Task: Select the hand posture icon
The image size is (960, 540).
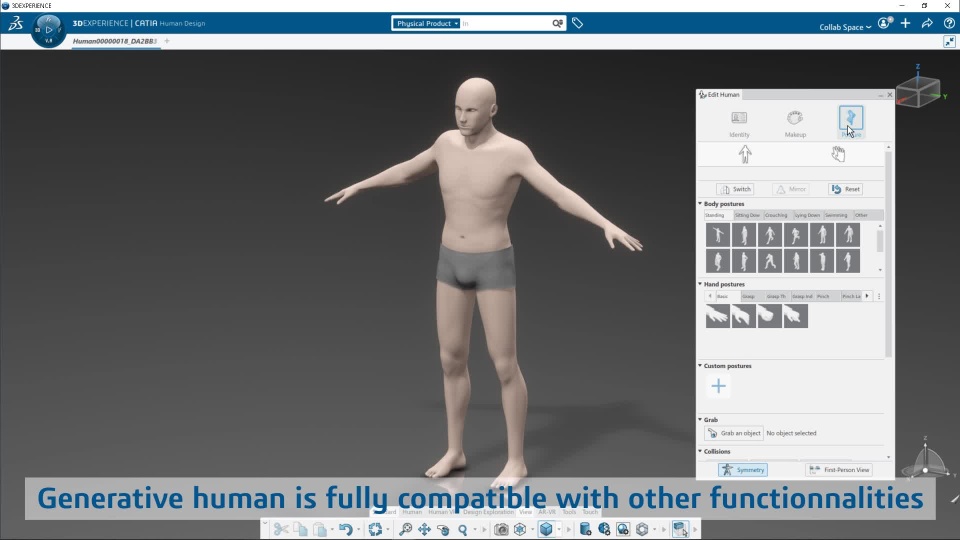Action: tap(838, 154)
